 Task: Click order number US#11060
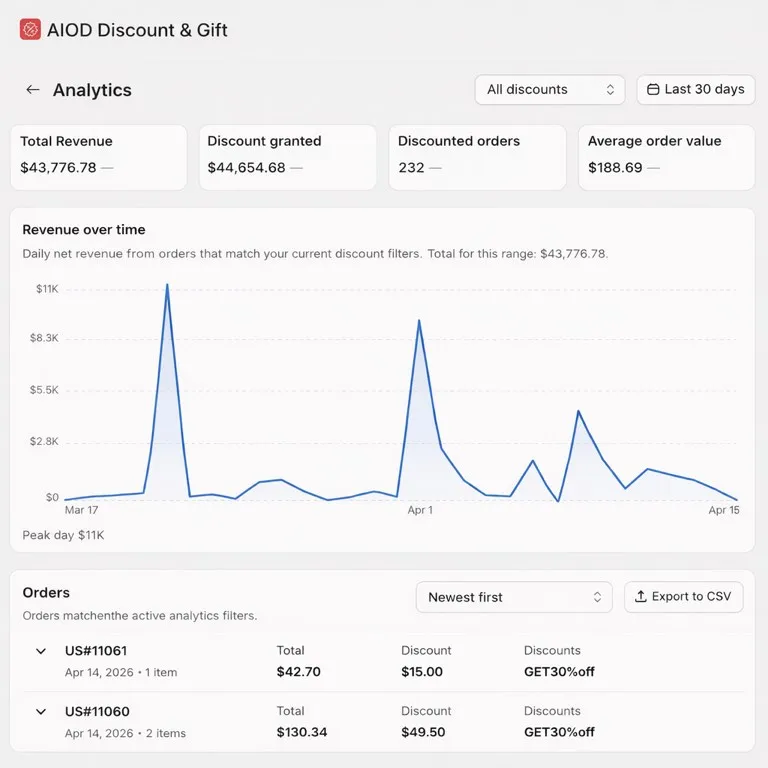(x=97, y=711)
